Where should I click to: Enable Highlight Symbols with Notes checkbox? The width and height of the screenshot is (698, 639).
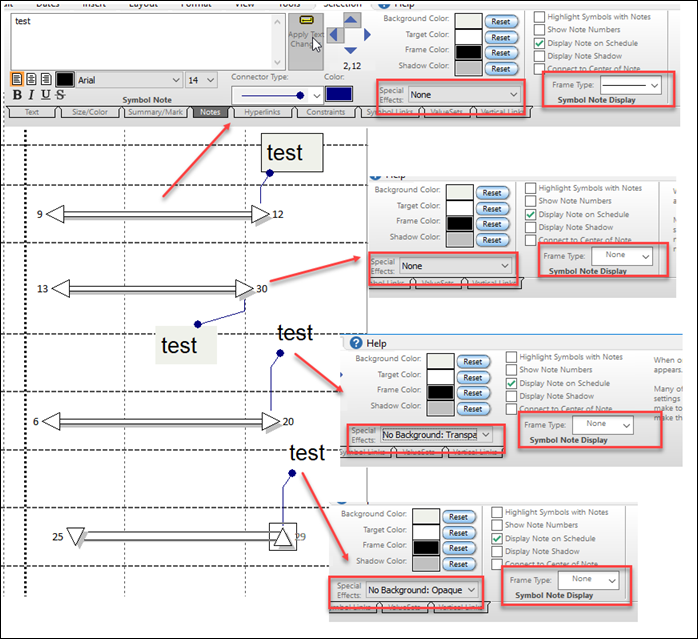(x=540, y=17)
